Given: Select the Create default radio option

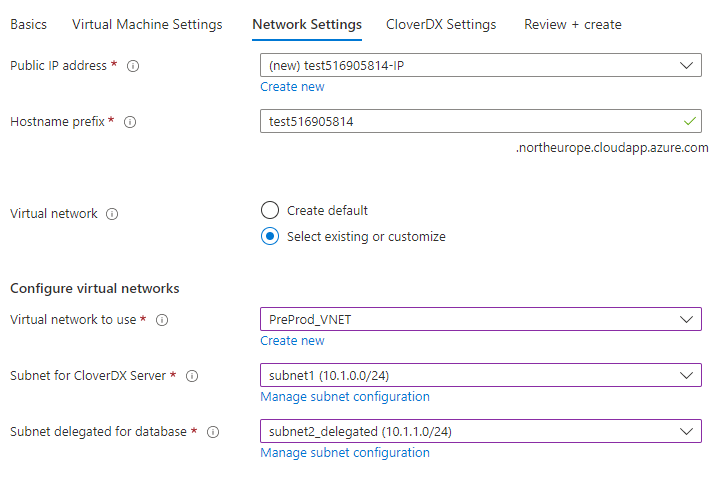Looking at the screenshot, I should click(270, 210).
